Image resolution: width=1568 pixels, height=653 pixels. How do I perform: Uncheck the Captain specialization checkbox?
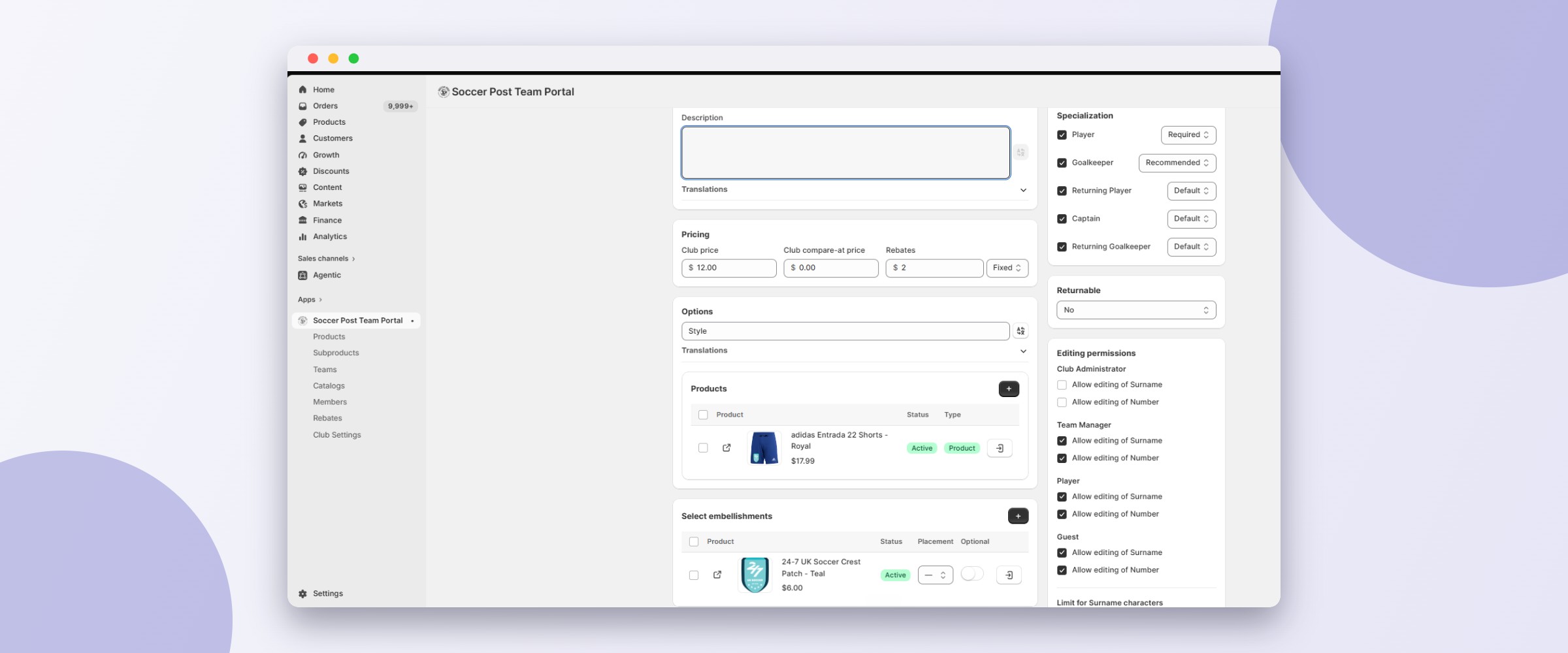[1062, 219]
